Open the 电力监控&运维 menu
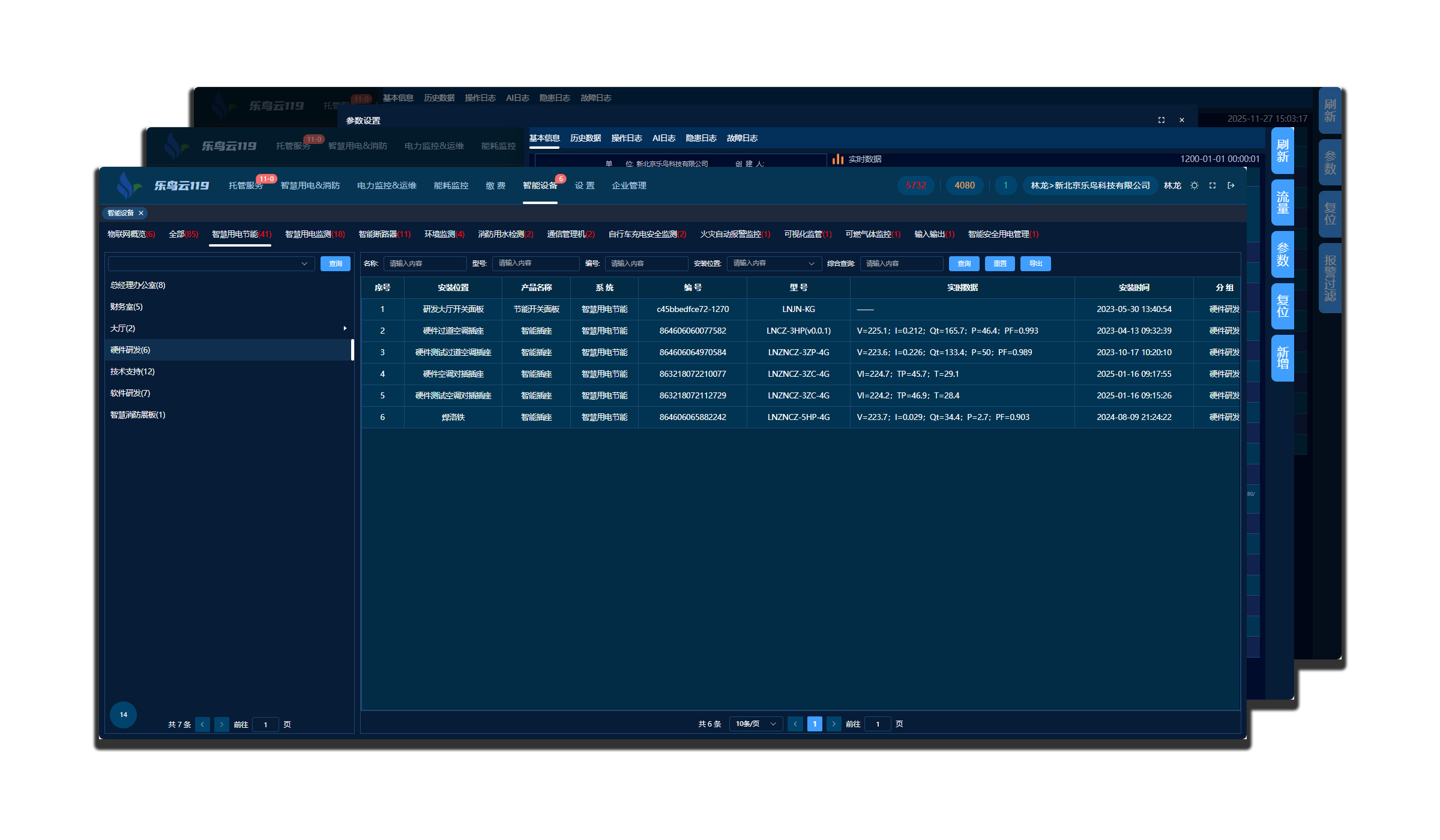 click(387, 185)
